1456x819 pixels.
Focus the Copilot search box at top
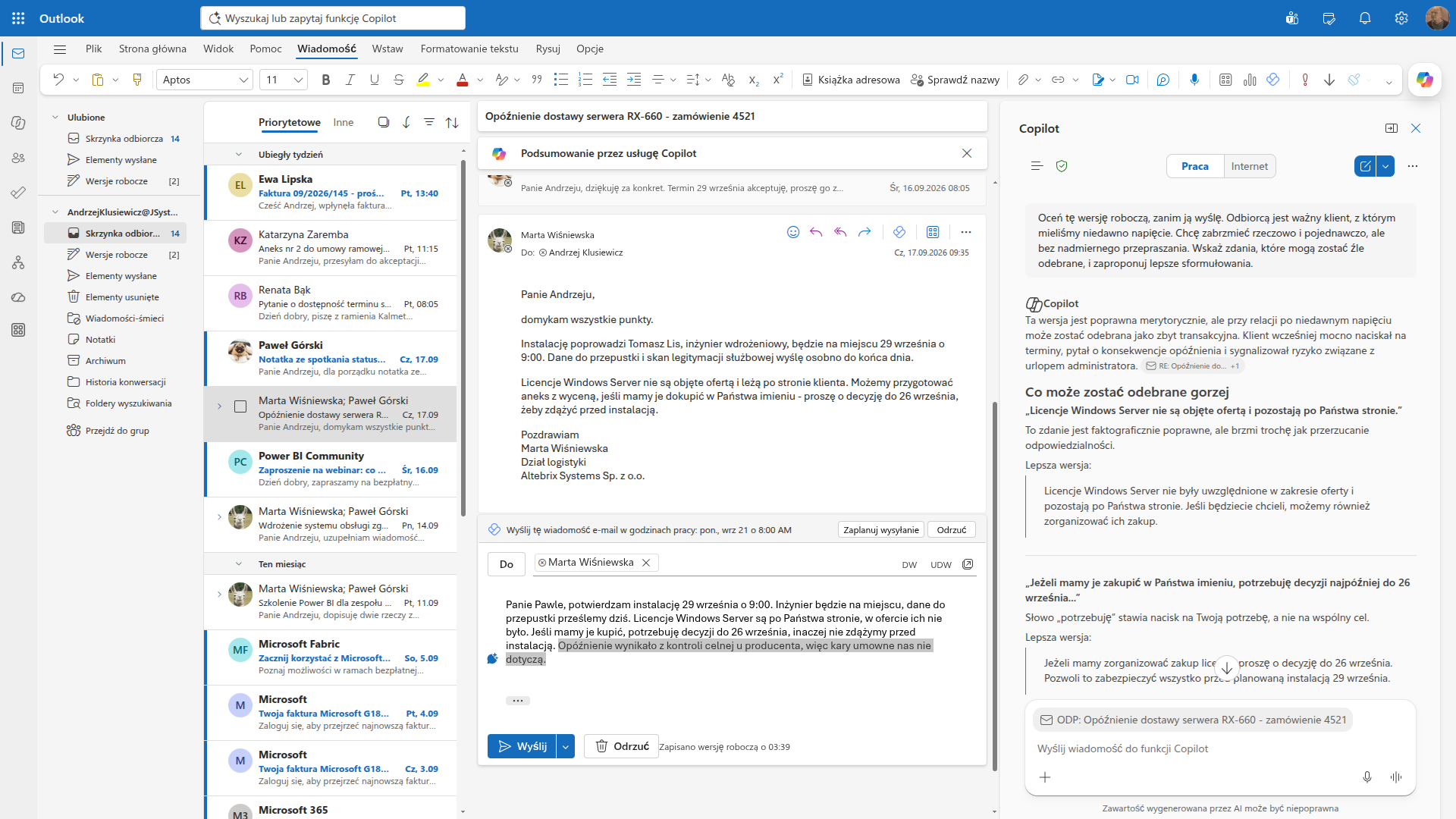(x=333, y=18)
